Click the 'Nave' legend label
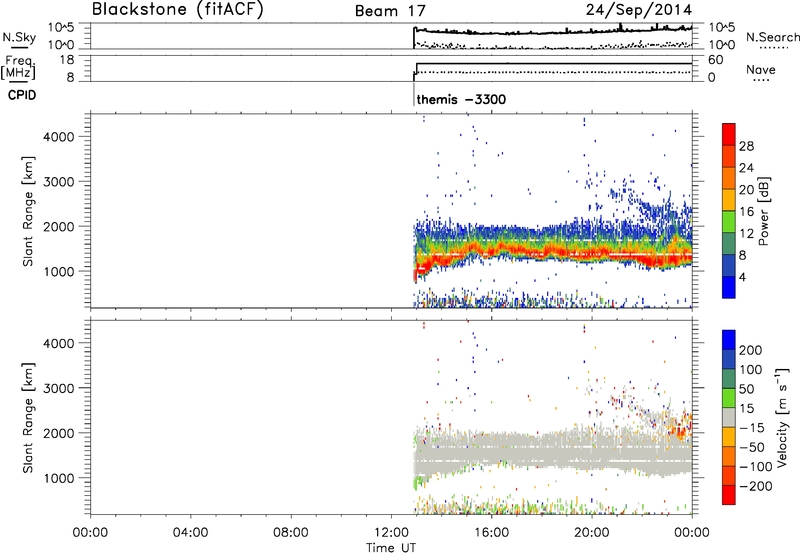The image size is (800, 554). 761,69
